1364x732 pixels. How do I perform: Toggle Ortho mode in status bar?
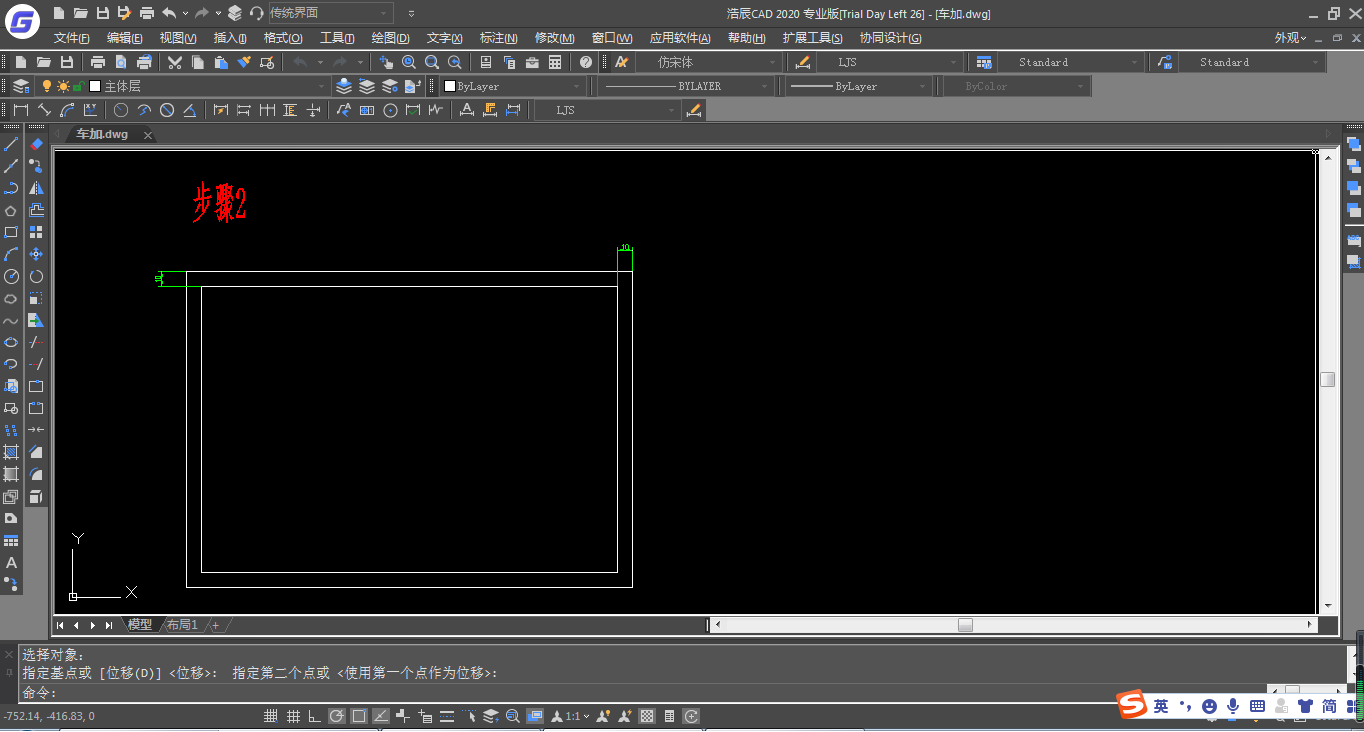pos(315,716)
